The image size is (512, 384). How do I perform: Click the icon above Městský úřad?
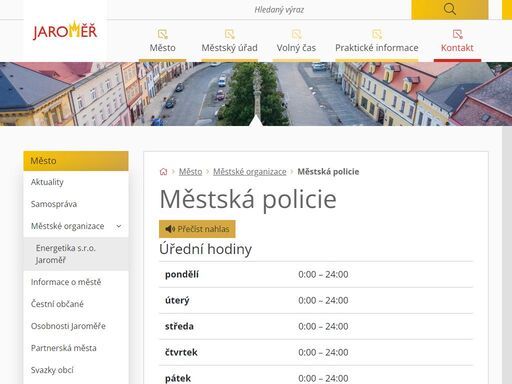230,34
